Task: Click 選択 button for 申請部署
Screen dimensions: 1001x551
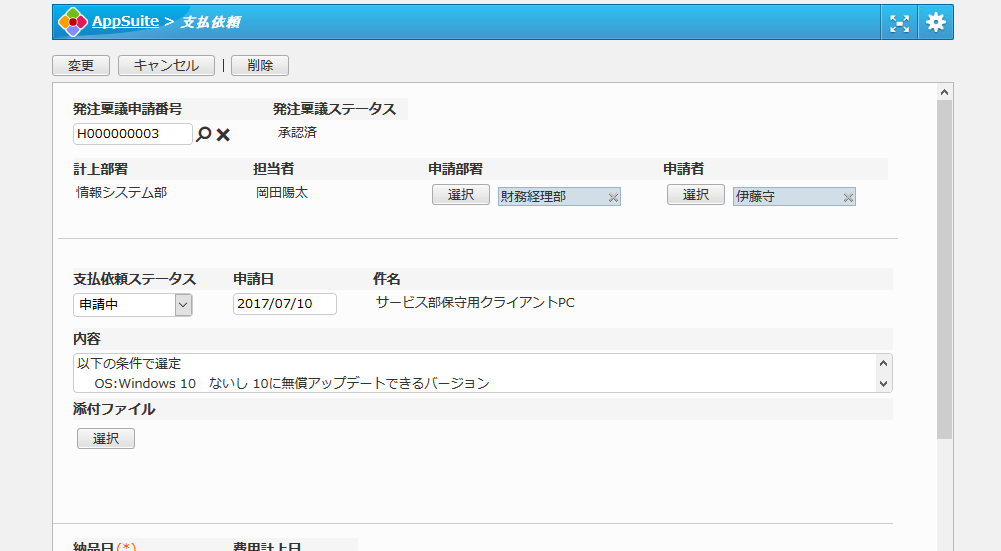Action: pos(460,195)
